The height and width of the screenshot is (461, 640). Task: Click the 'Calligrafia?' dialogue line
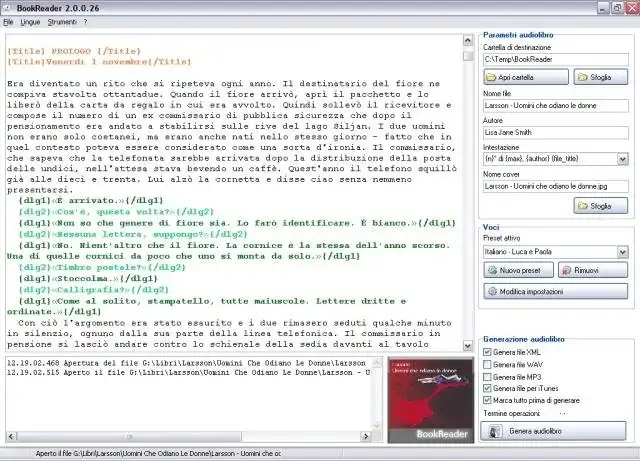pyautogui.click(x=93, y=290)
